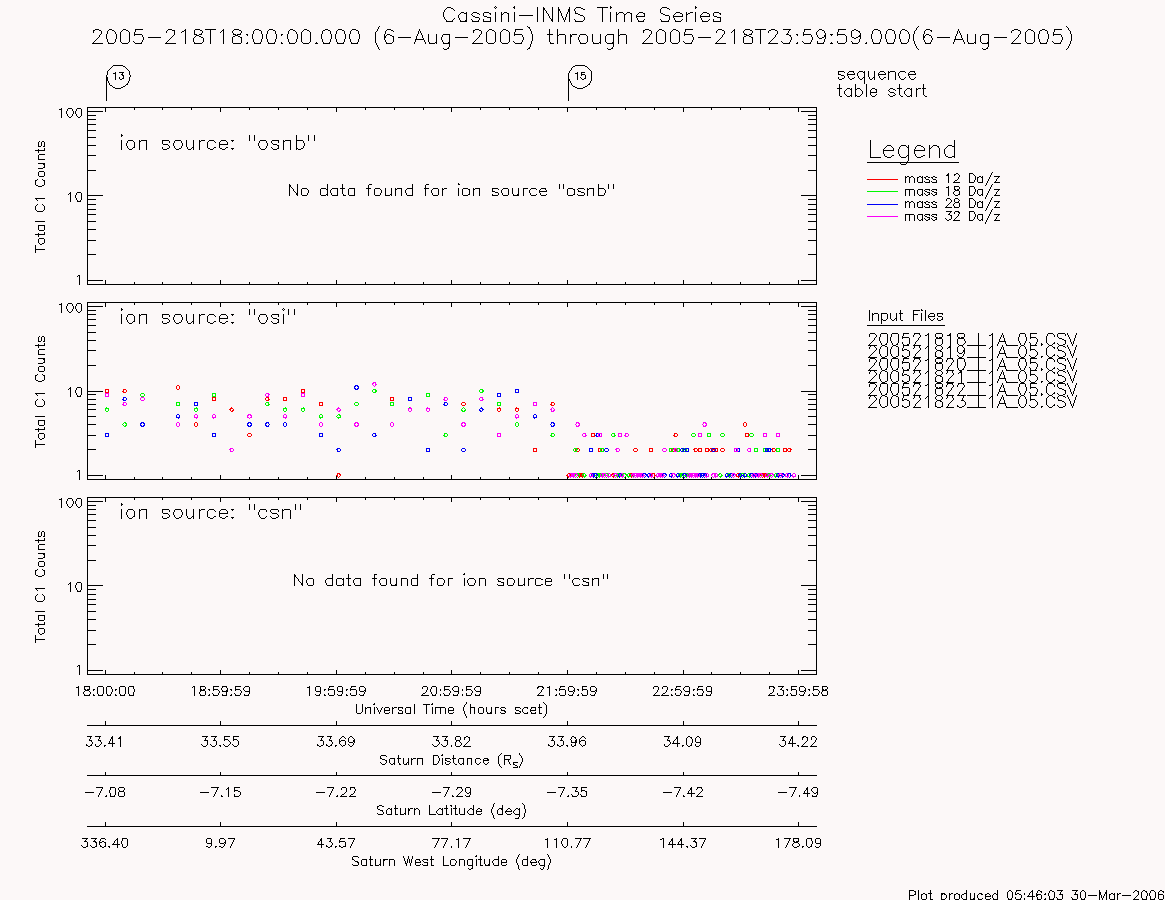Screen dimensions: 1165x900
Task: Click input file 200521823_1A_05.CSV
Action: coord(972,402)
